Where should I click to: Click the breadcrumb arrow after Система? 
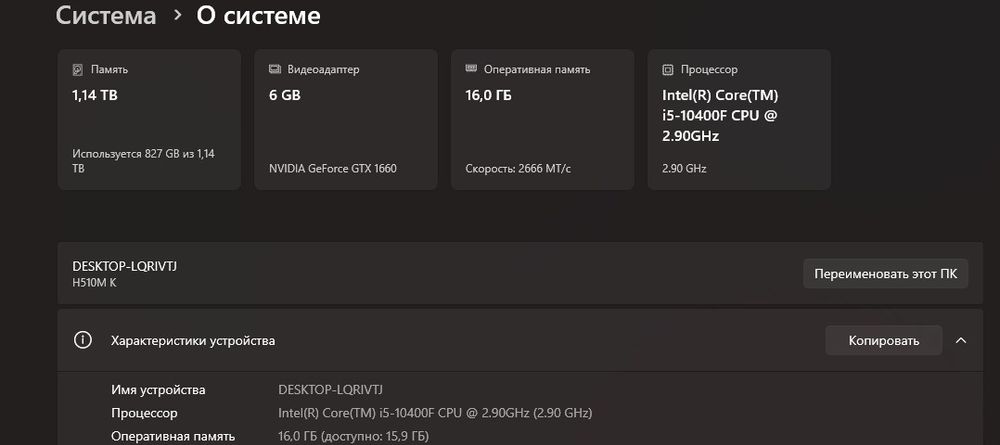tap(177, 16)
